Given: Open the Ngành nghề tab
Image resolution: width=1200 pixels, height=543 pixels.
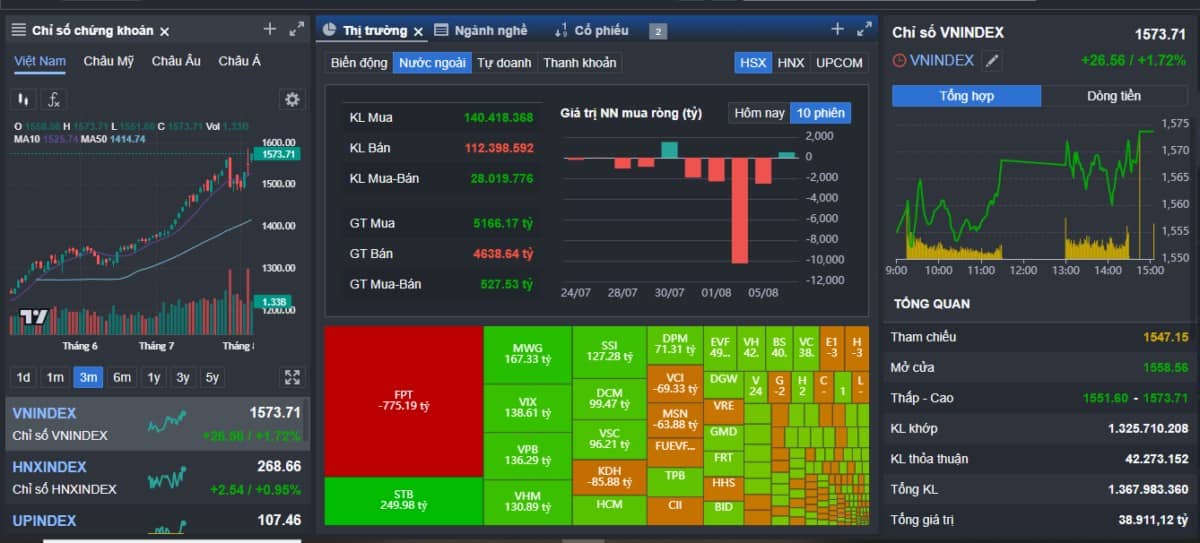Looking at the screenshot, I should [x=490, y=30].
